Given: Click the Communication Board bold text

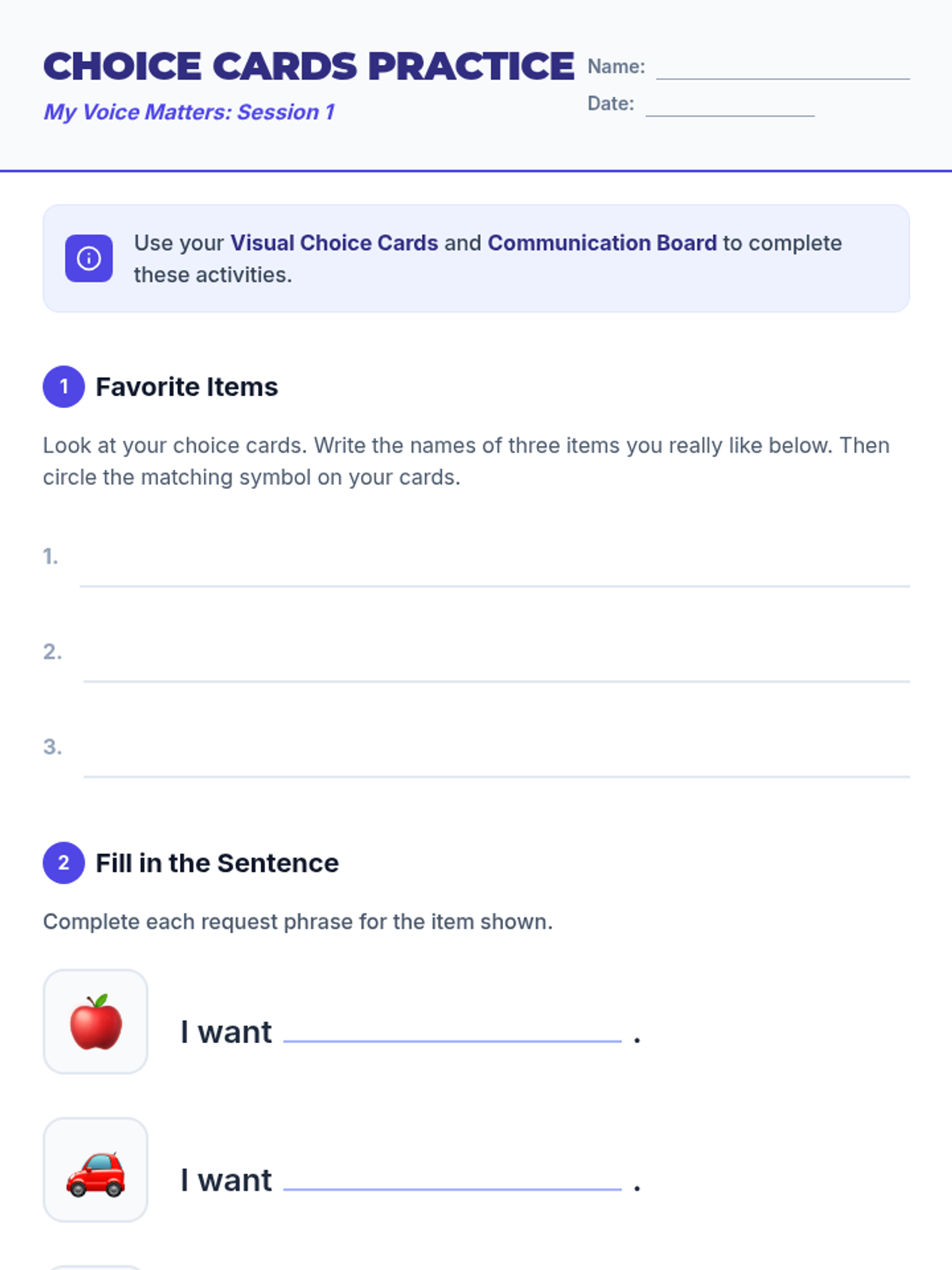Looking at the screenshot, I should point(602,243).
